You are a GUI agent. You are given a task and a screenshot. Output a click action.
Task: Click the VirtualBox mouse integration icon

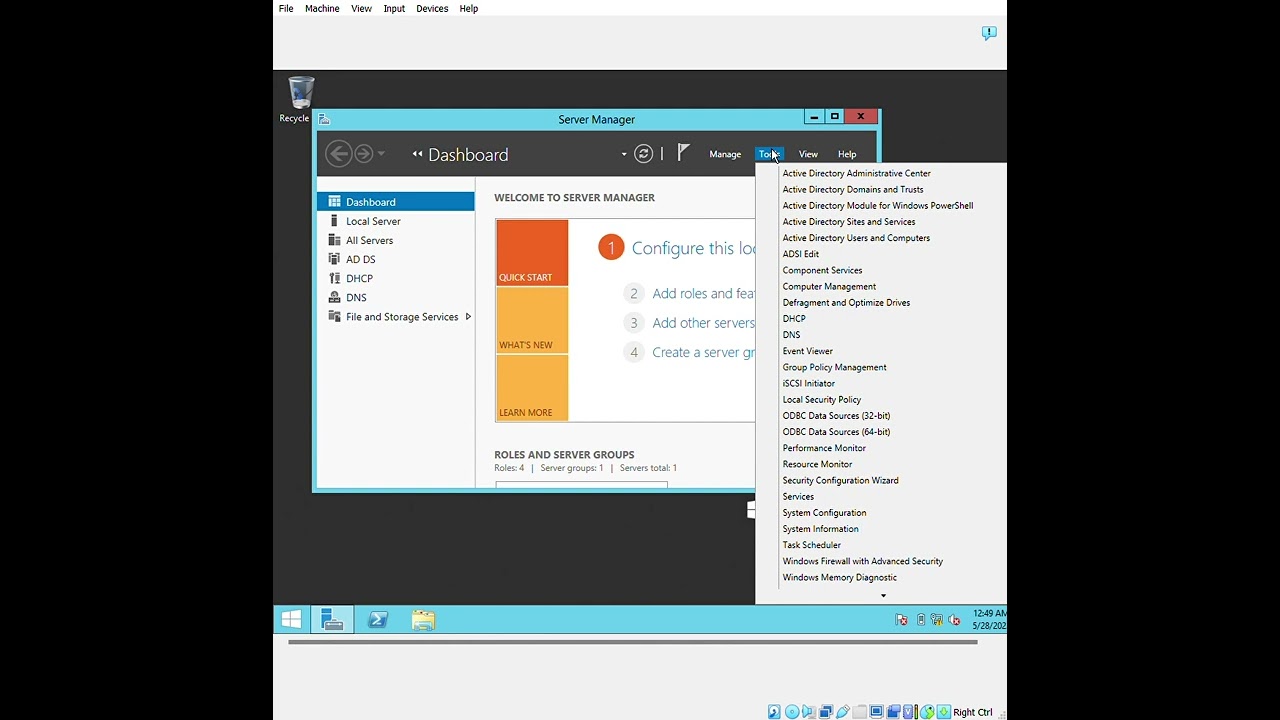(927, 712)
